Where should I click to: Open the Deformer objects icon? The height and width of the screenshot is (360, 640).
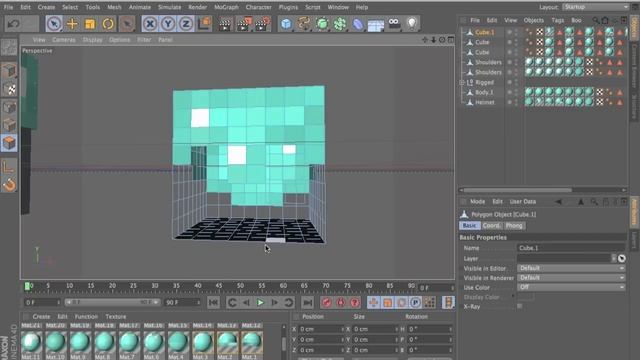click(358, 24)
